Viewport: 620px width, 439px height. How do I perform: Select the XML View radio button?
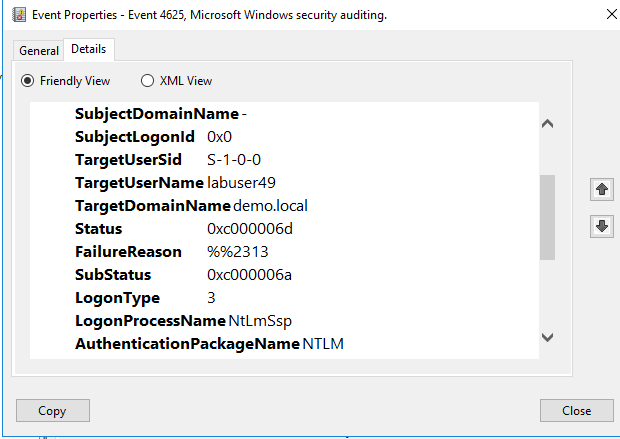147,81
